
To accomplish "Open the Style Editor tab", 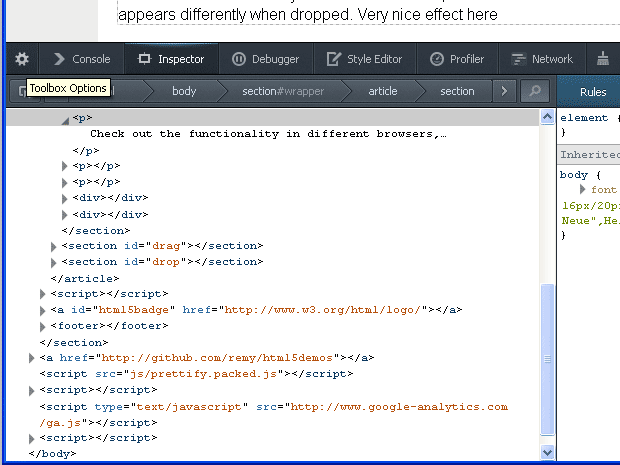I will (365, 59).
